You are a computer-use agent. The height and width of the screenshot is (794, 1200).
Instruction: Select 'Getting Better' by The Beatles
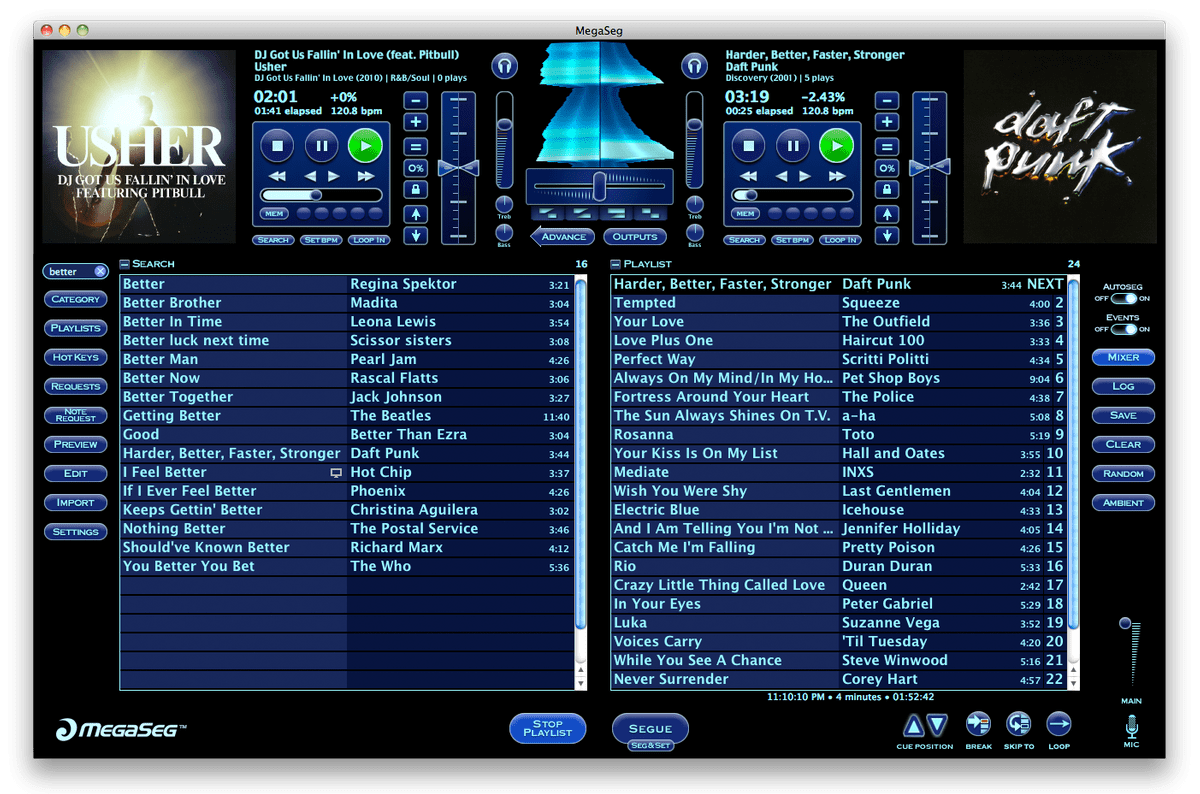tap(346, 416)
